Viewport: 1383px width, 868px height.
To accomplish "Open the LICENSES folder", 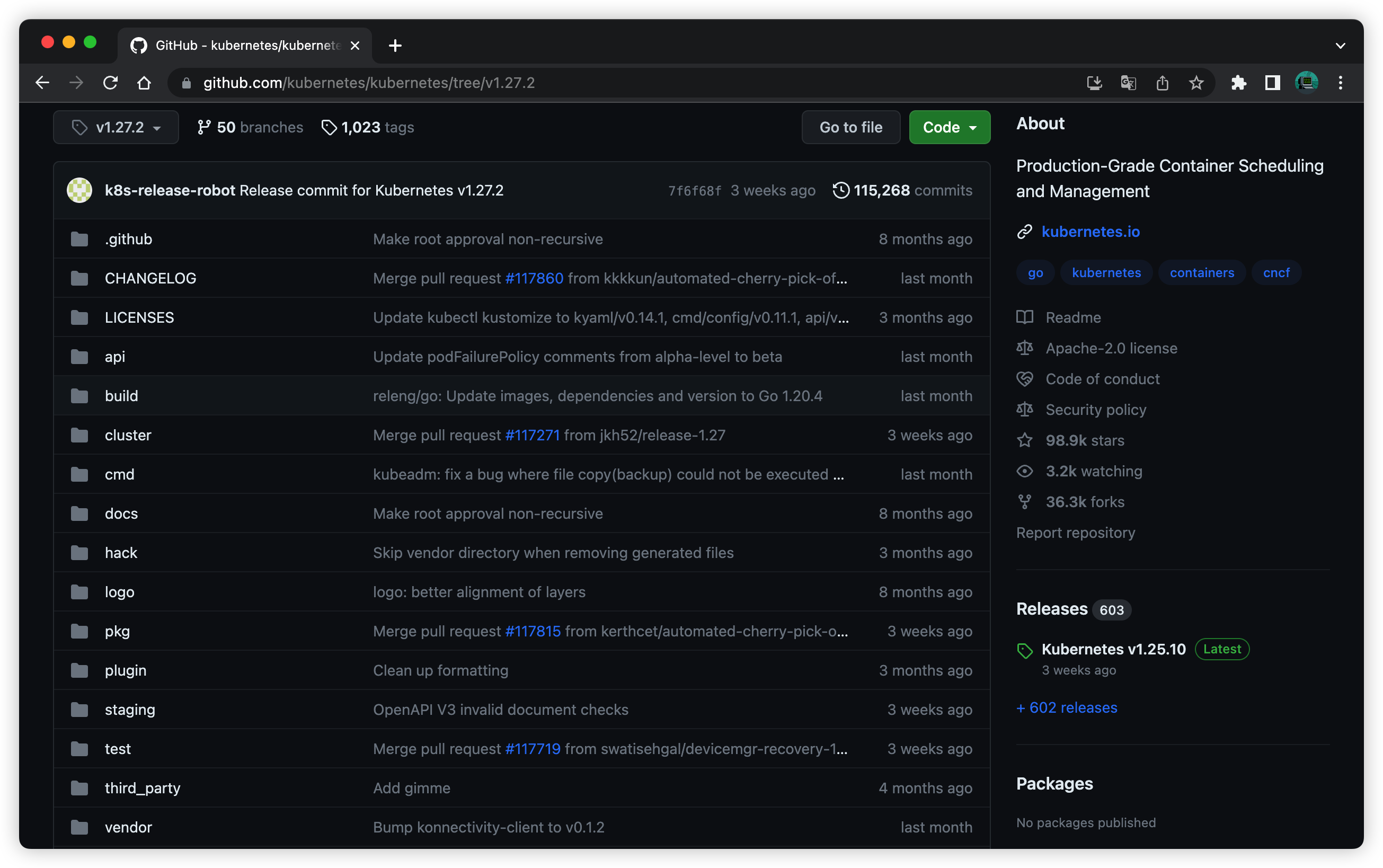I will 139,317.
